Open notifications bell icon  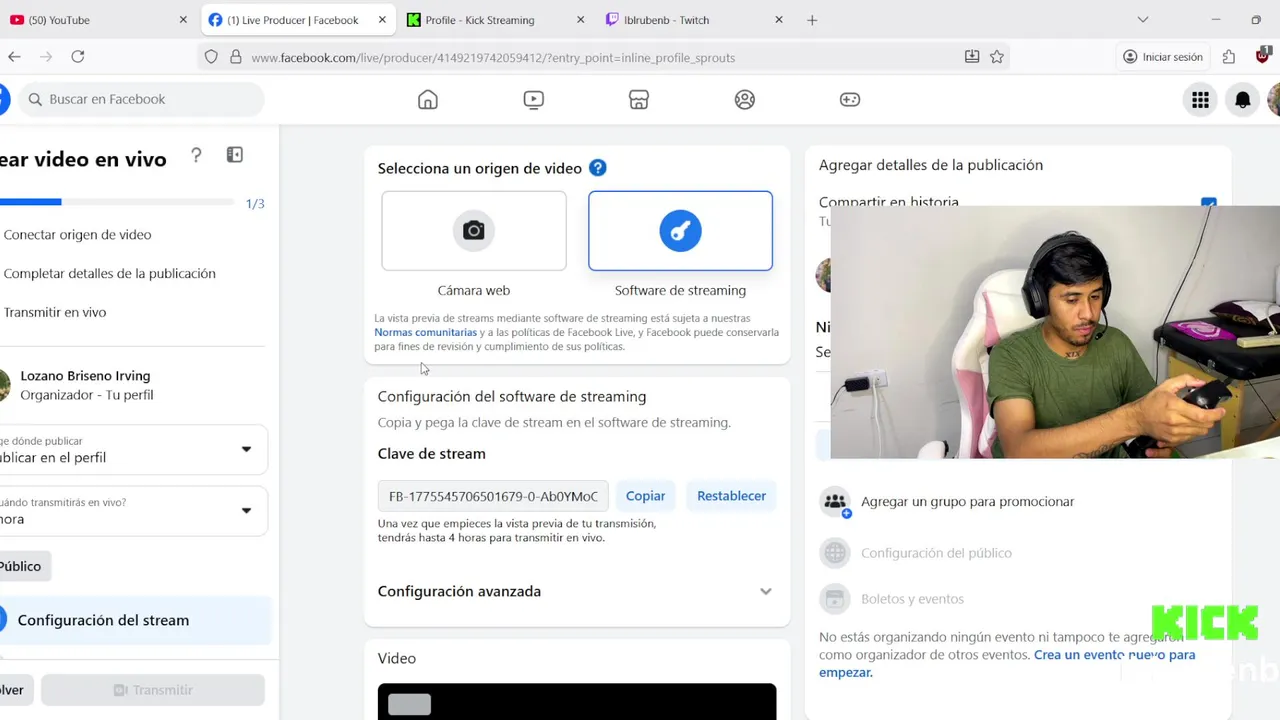click(1243, 99)
